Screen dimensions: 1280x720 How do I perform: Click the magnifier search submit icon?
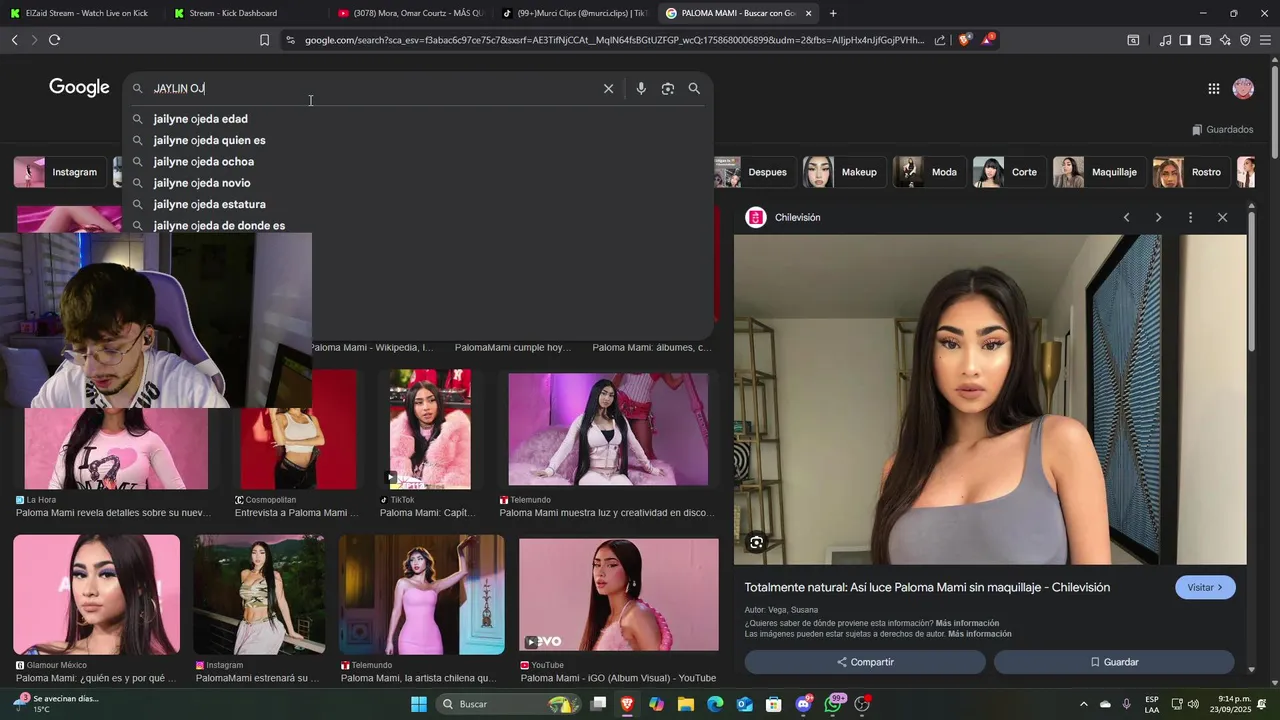[694, 89]
